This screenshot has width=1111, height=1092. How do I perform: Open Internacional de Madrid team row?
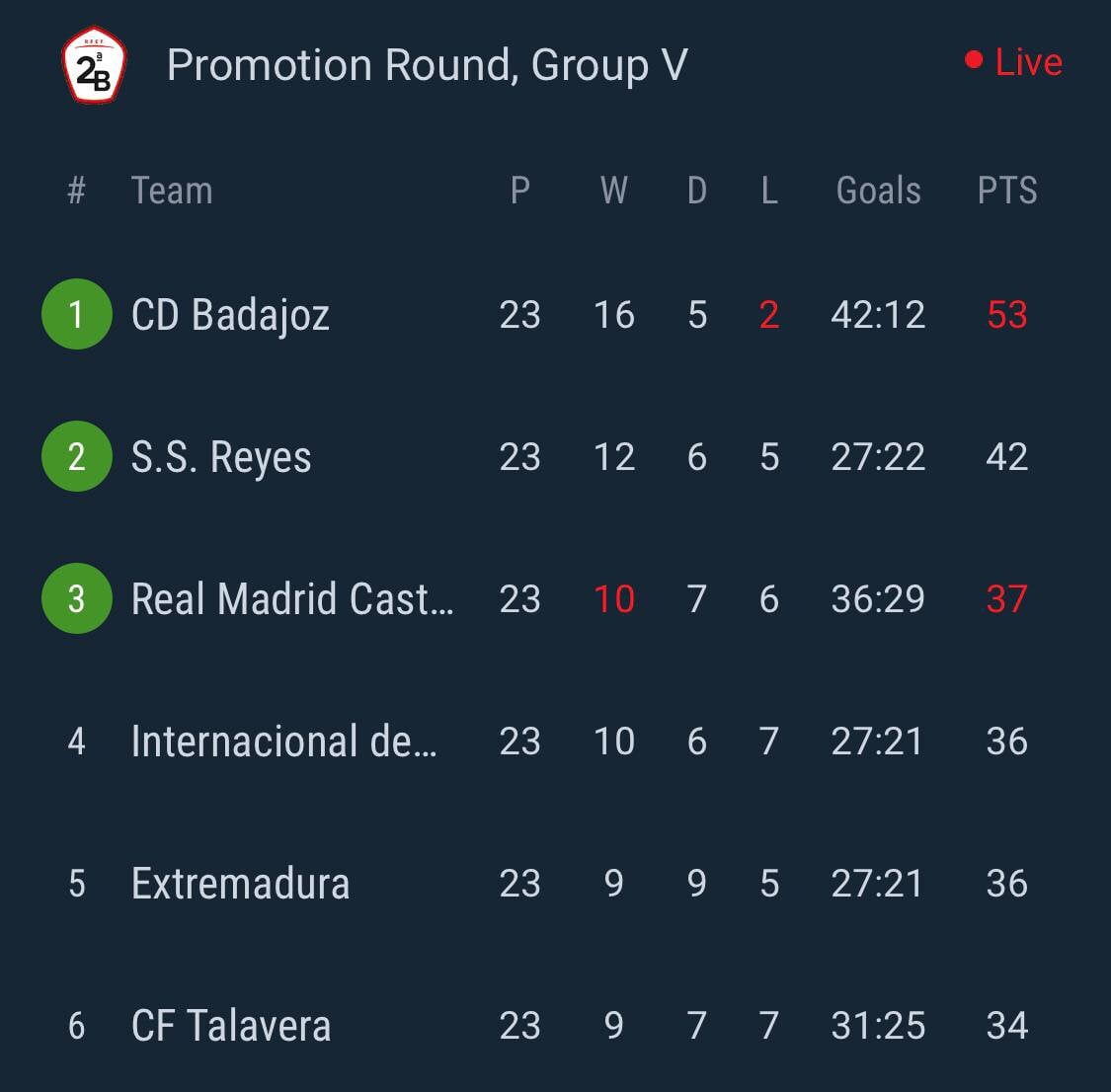coord(555,741)
